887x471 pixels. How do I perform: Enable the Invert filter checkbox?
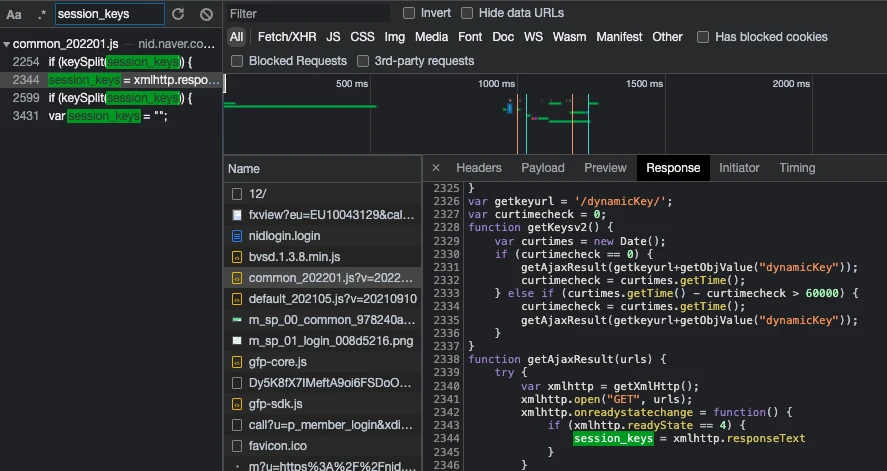409,12
